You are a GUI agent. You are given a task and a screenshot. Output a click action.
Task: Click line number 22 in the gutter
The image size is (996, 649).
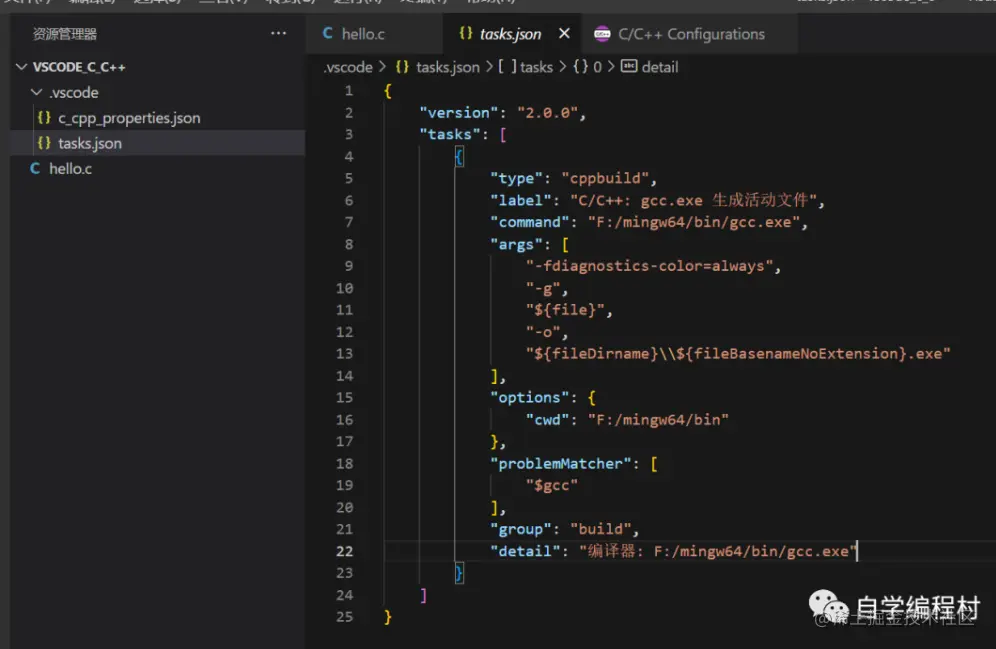pos(344,551)
